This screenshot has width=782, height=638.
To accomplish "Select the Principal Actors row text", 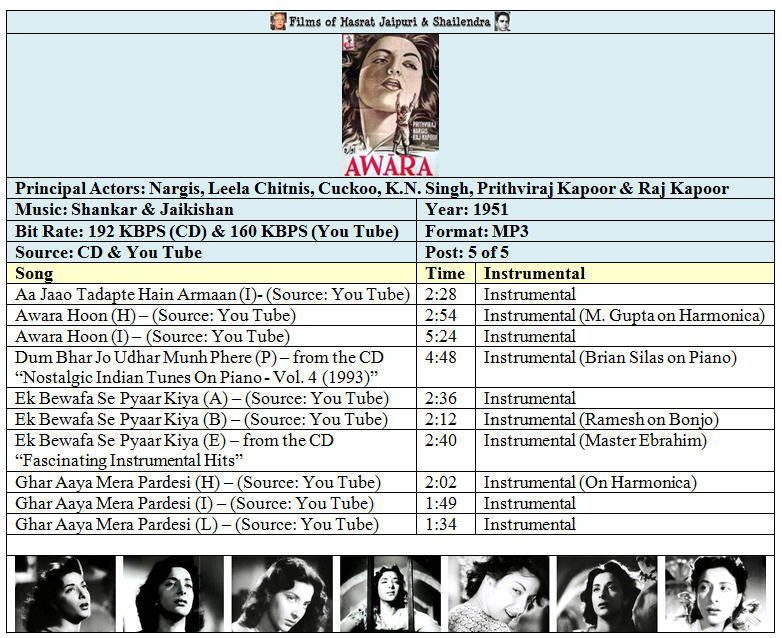I will point(372,189).
